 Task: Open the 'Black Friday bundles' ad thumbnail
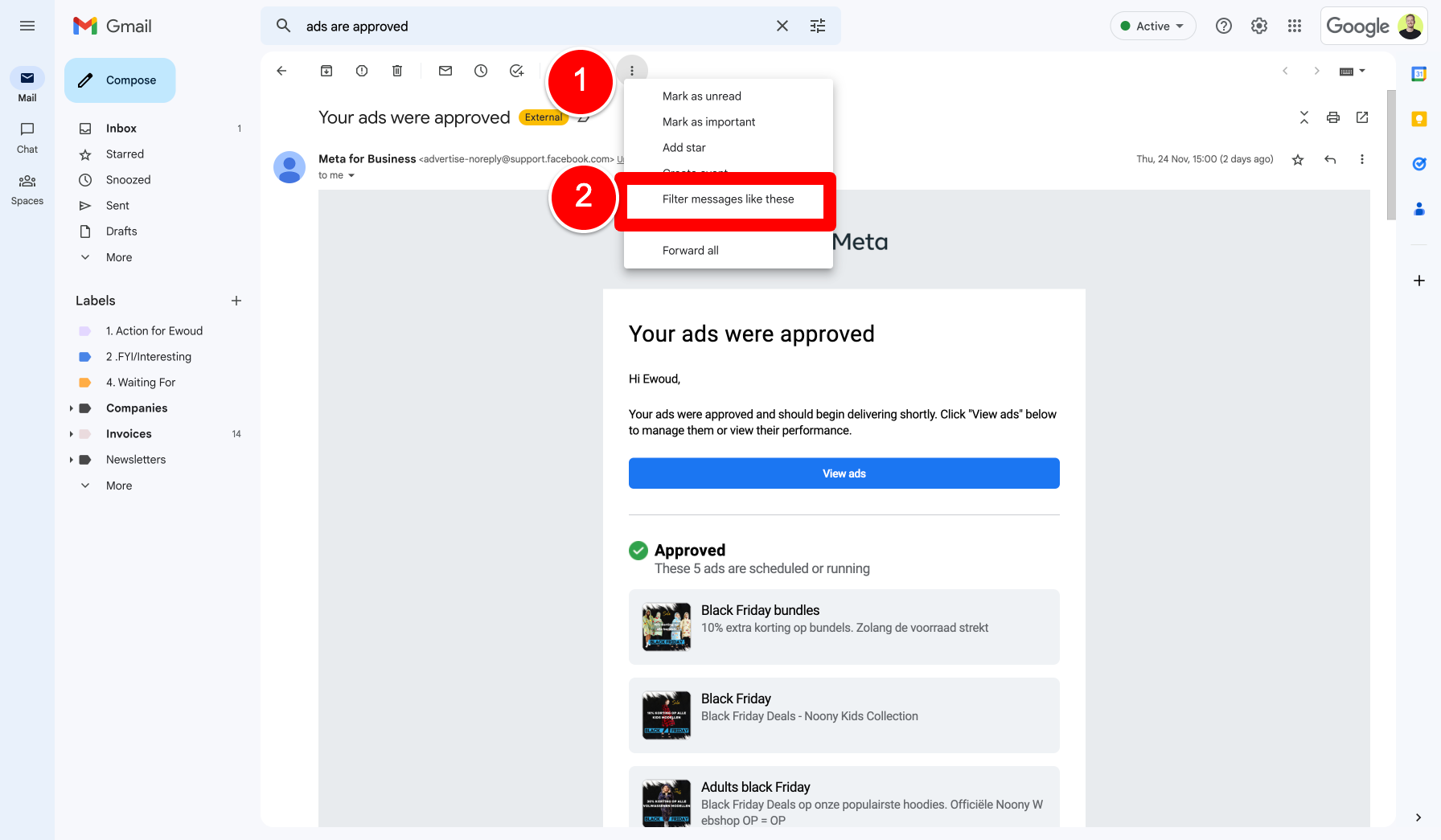[667, 627]
